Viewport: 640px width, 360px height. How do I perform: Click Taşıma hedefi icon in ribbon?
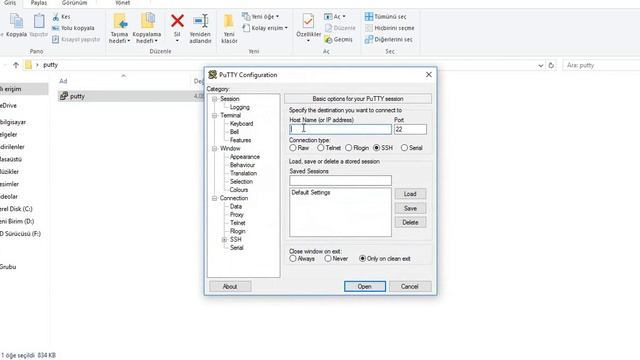coord(120,21)
